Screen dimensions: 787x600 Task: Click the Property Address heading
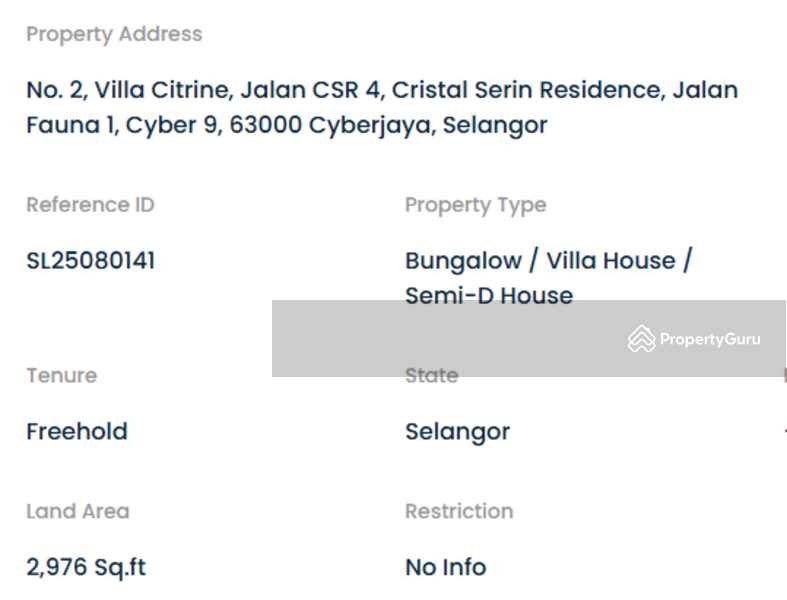click(114, 34)
